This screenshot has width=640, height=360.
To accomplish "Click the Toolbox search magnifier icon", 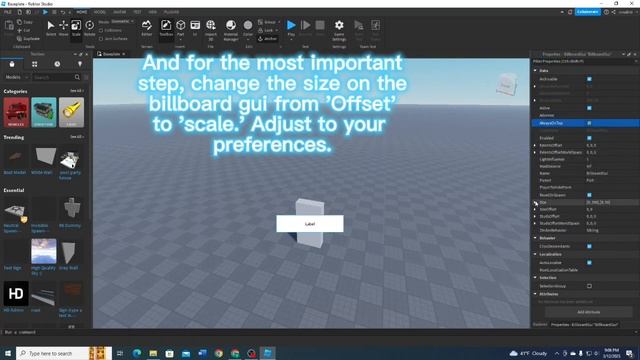I will [77, 77].
